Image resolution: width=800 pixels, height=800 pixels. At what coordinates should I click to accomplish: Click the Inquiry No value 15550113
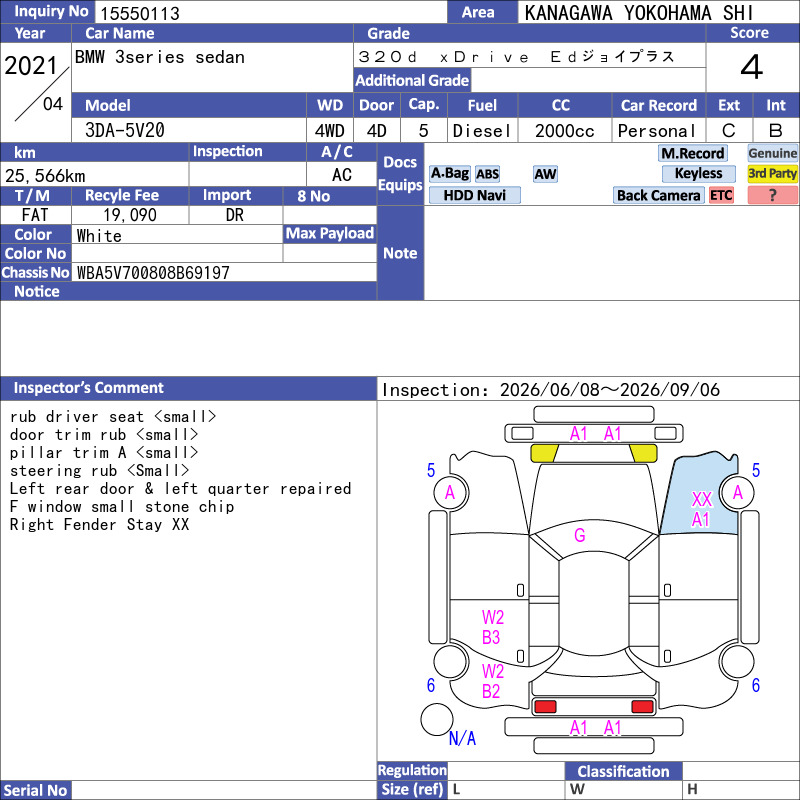pos(140,13)
